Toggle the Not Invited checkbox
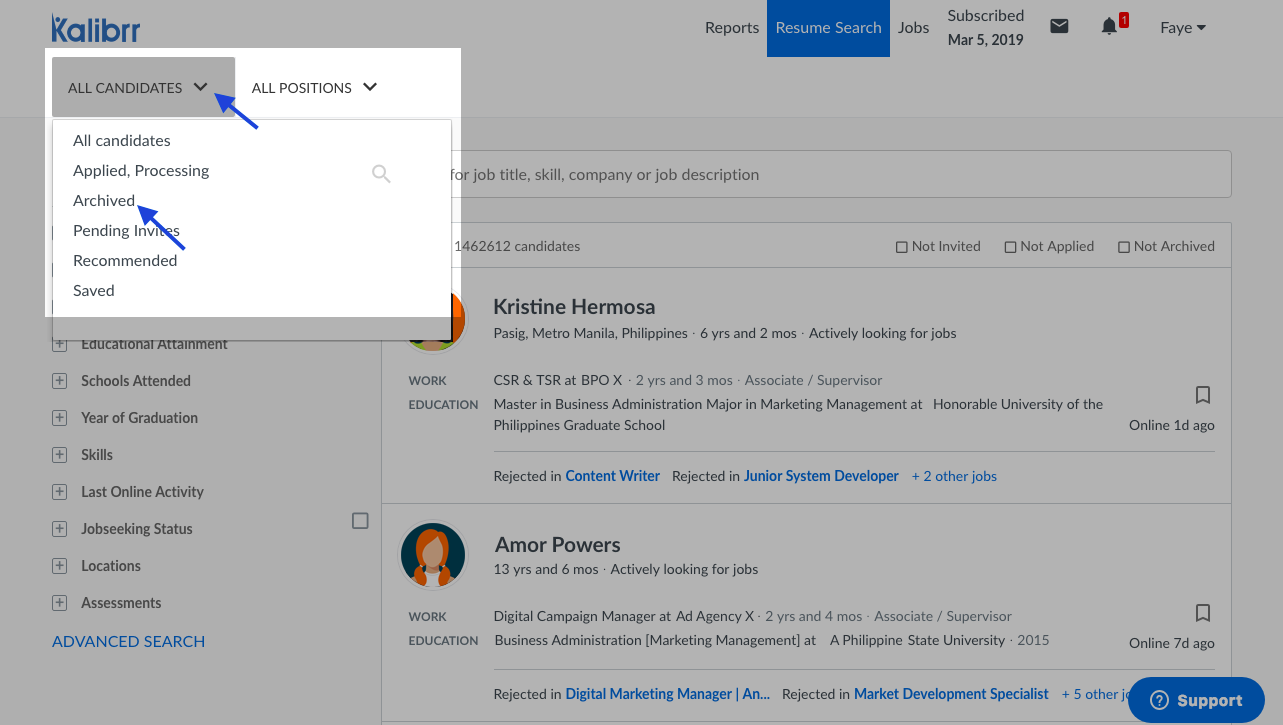Screen dimensions: 1283x725 pos(902,247)
